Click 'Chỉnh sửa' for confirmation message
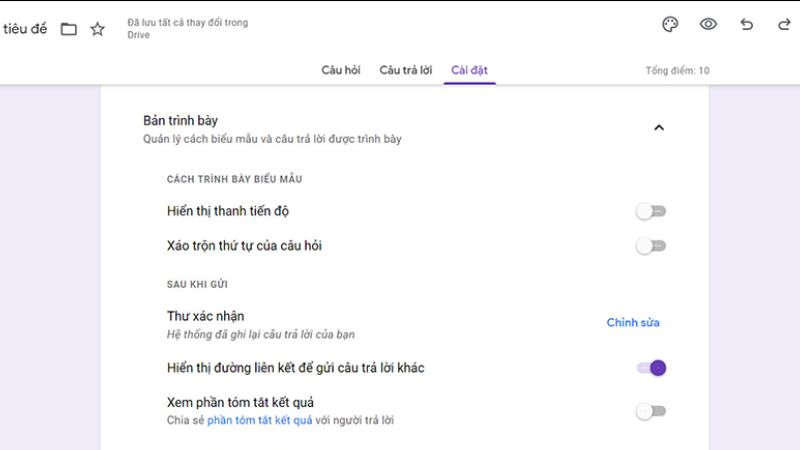800x450 pixels. click(x=633, y=322)
